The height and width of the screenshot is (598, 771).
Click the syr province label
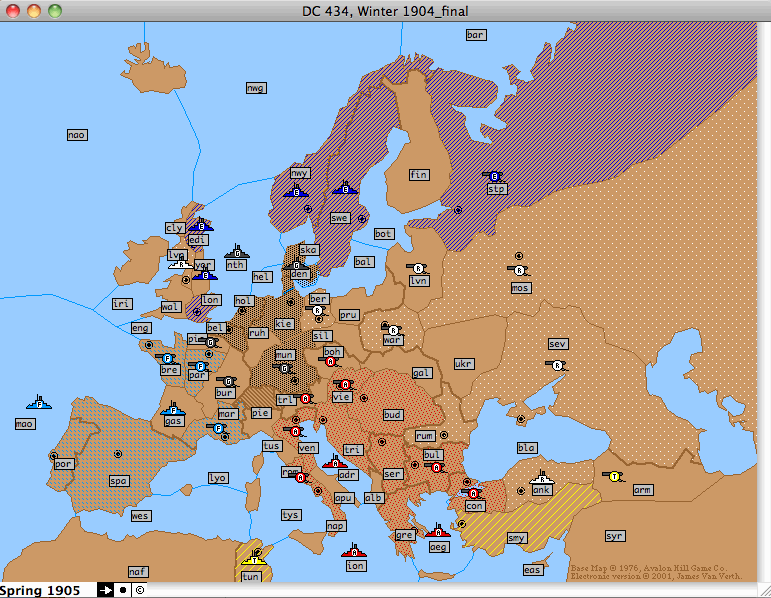click(x=615, y=536)
